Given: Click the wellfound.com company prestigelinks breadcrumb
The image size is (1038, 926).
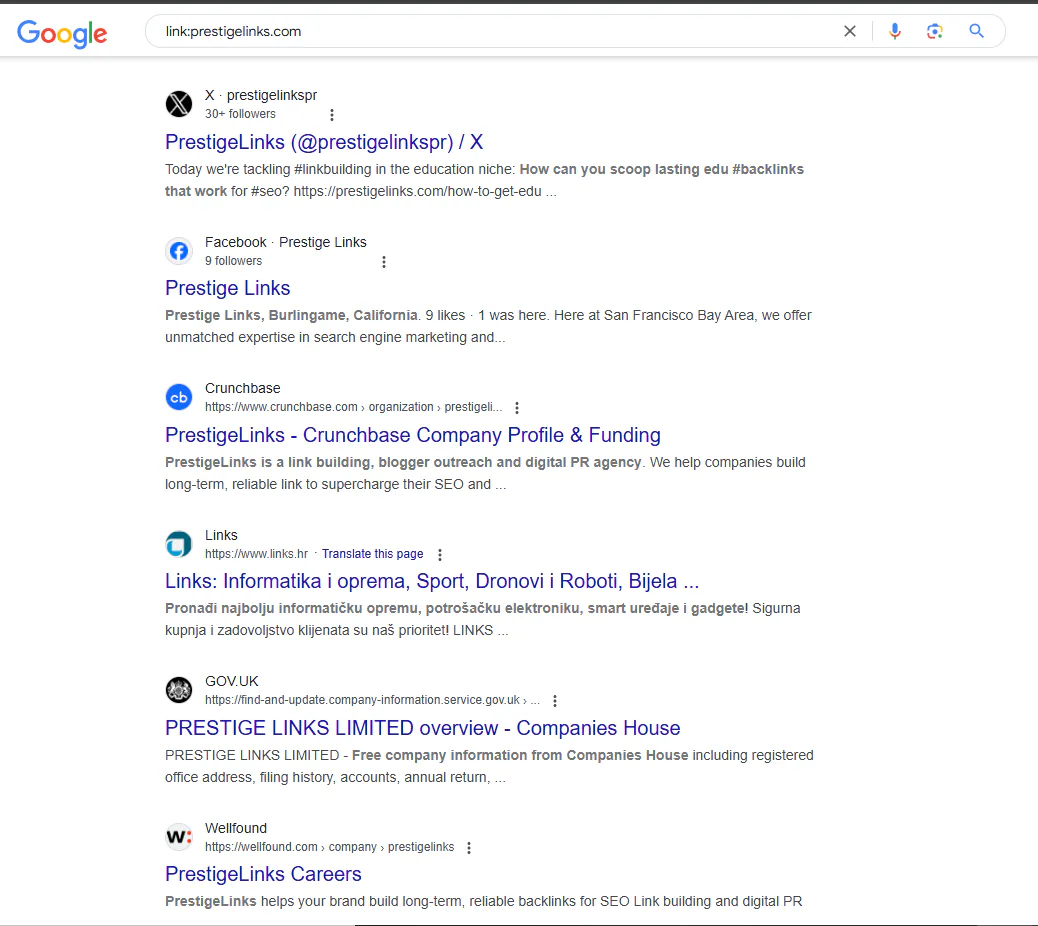Looking at the screenshot, I should pyautogui.click(x=329, y=847).
